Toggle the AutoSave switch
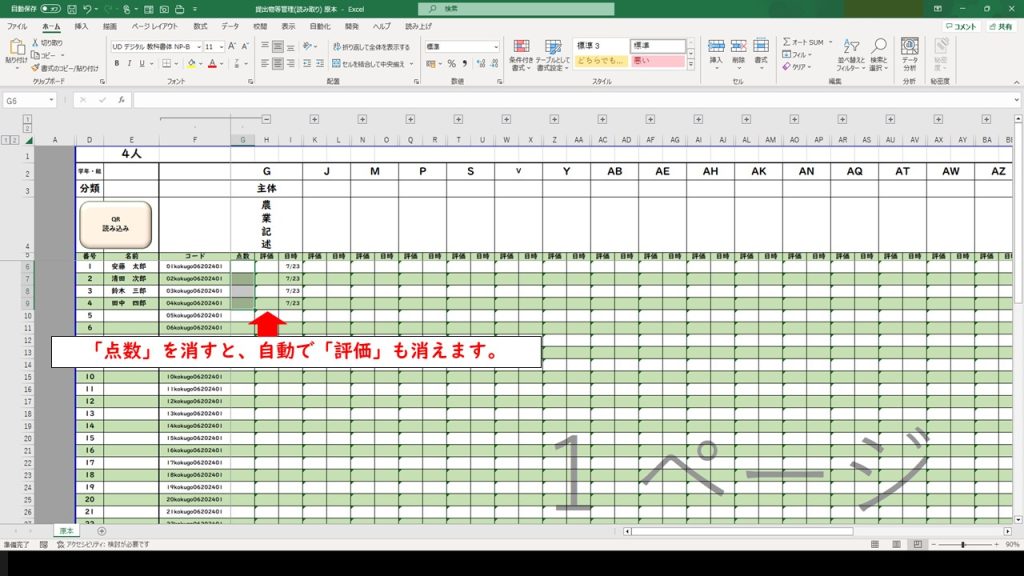Image resolution: width=1024 pixels, height=576 pixels. tap(49, 8)
